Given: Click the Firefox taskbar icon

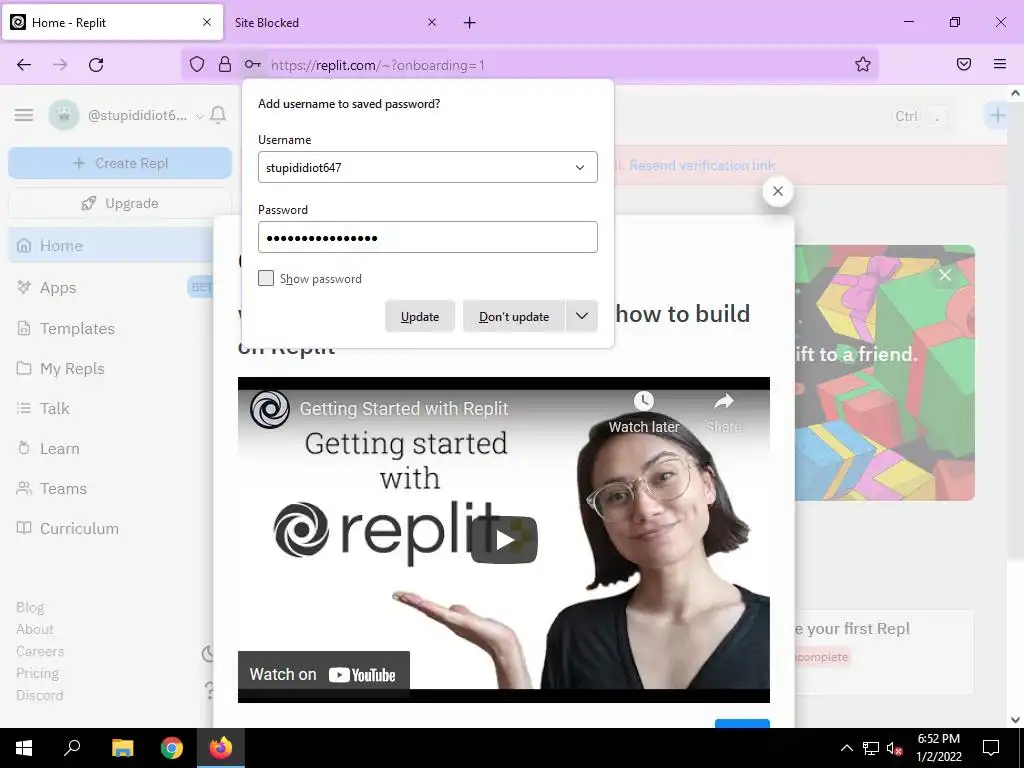Looking at the screenshot, I should coord(221,748).
